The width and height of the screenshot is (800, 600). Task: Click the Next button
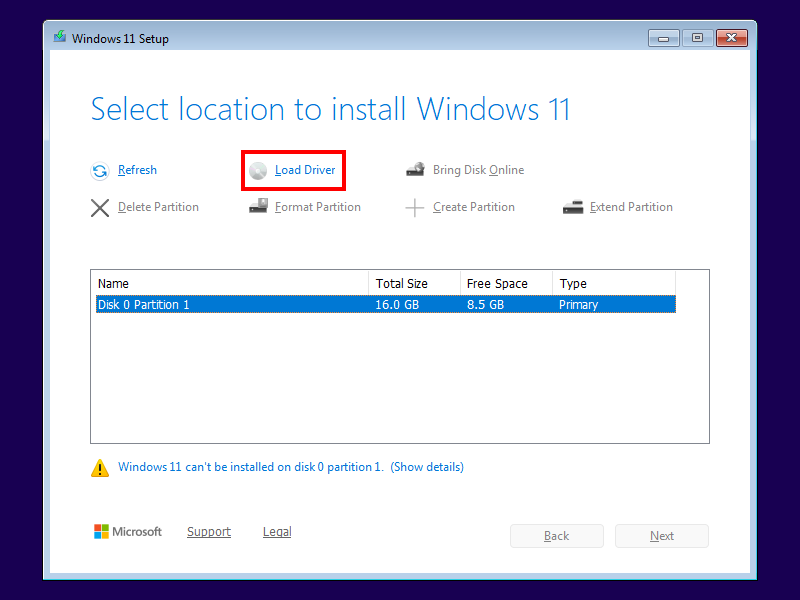(x=662, y=536)
